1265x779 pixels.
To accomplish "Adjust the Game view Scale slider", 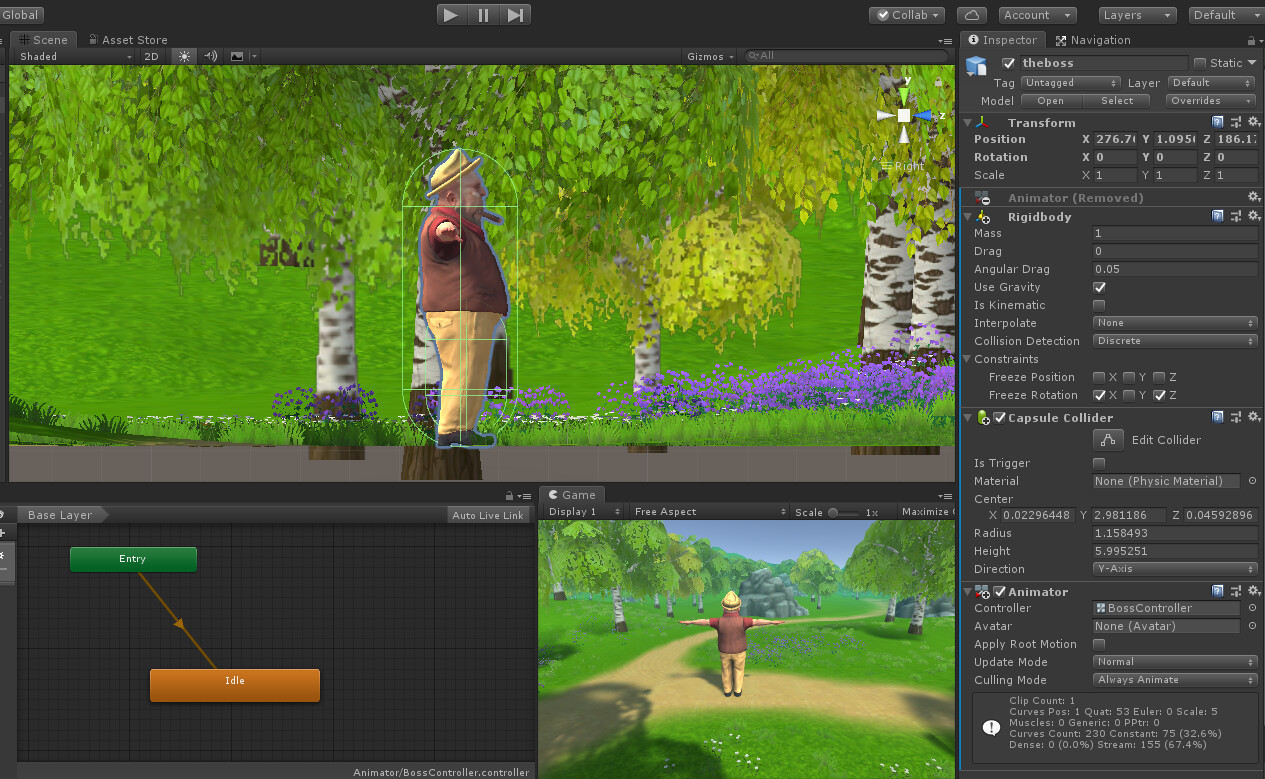I will coord(833,512).
